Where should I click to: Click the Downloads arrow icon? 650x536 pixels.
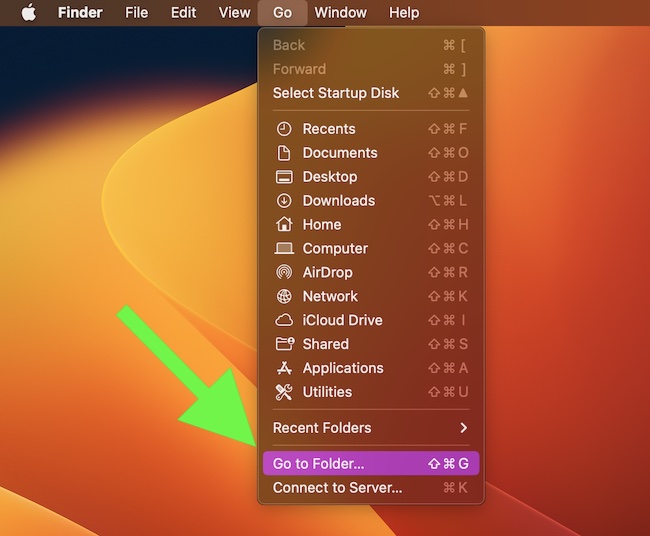284,201
